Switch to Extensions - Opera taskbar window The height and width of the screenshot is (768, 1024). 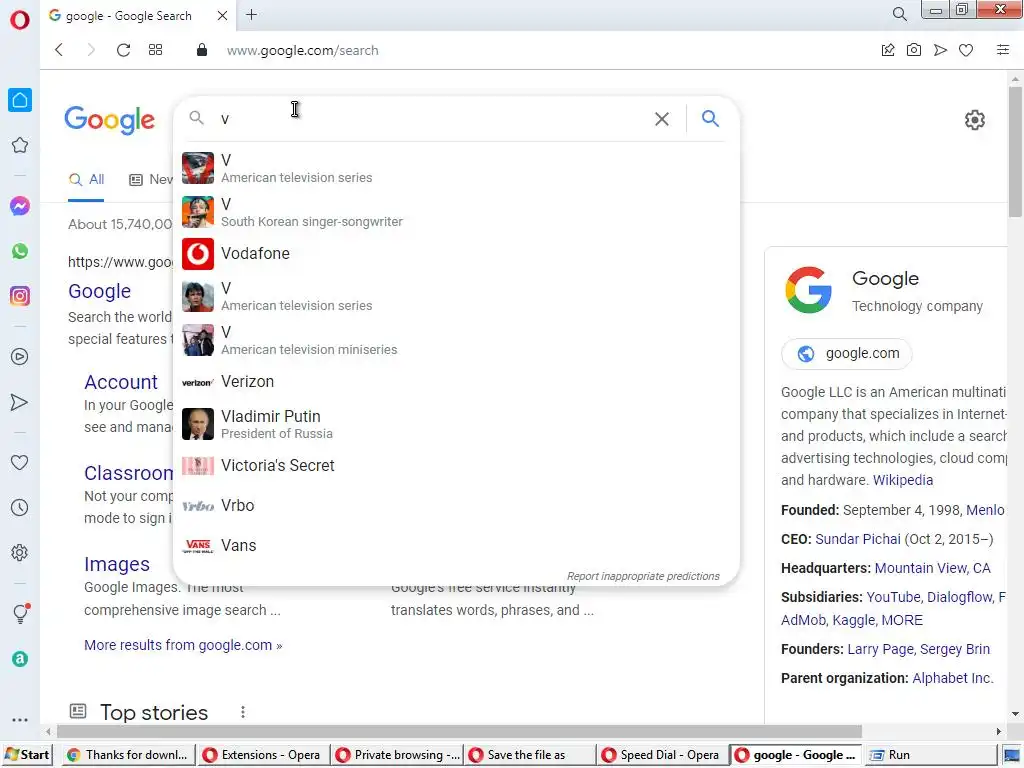coord(263,755)
